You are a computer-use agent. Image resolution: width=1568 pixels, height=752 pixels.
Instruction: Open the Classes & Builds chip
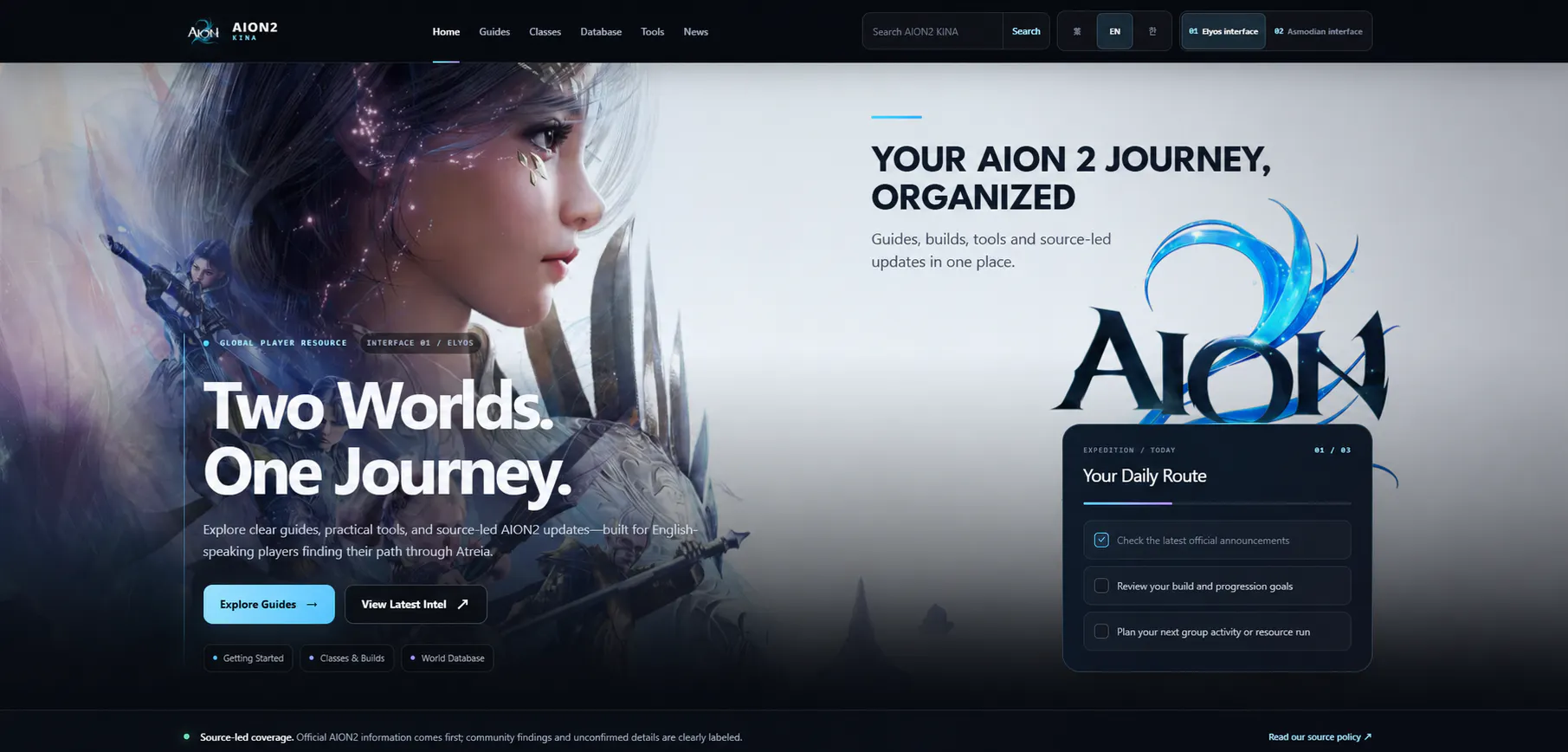[x=346, y=658]
